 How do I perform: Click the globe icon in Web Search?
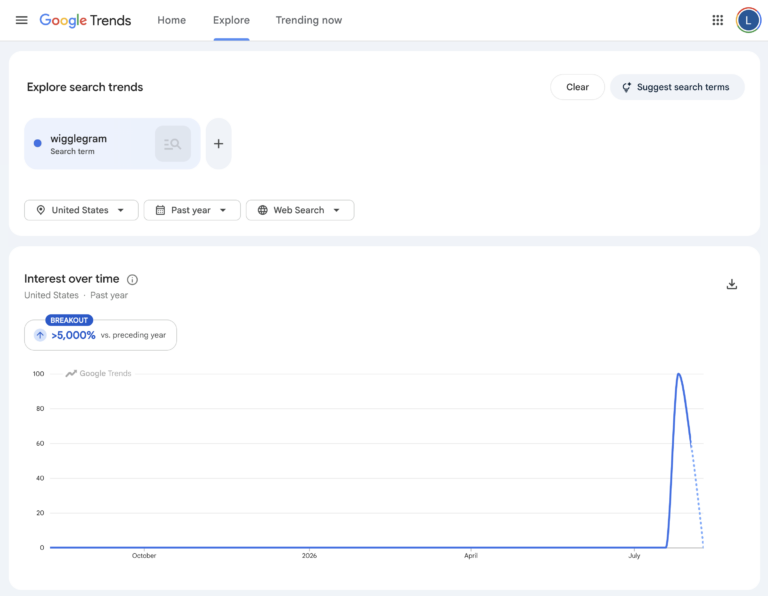pyautogui.click(x=263, y=210)
